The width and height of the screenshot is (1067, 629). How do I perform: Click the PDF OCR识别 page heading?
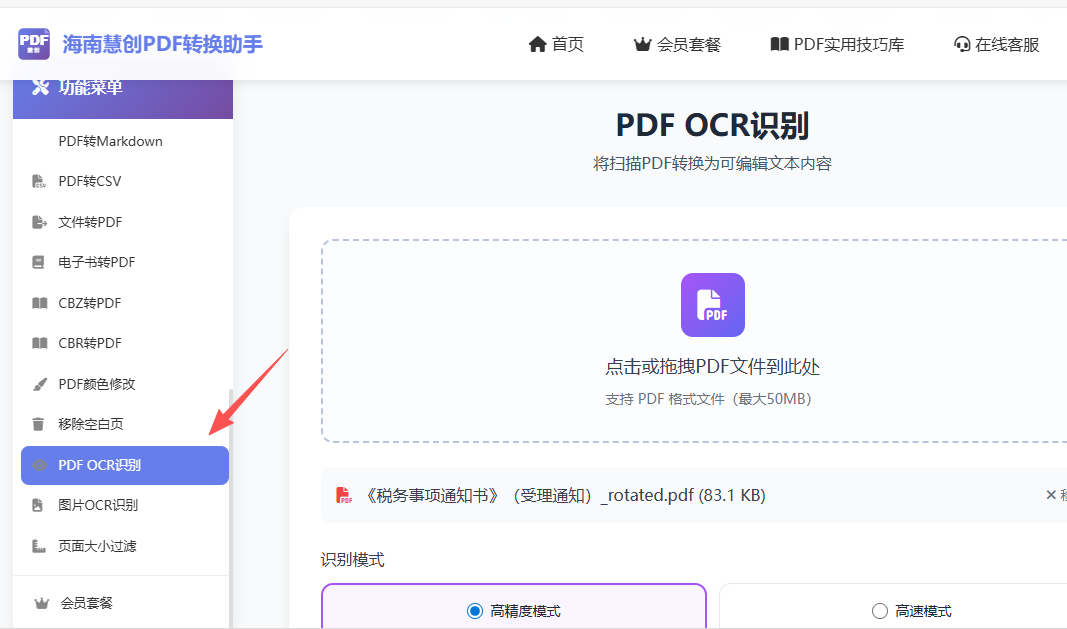tap(712, 126)
